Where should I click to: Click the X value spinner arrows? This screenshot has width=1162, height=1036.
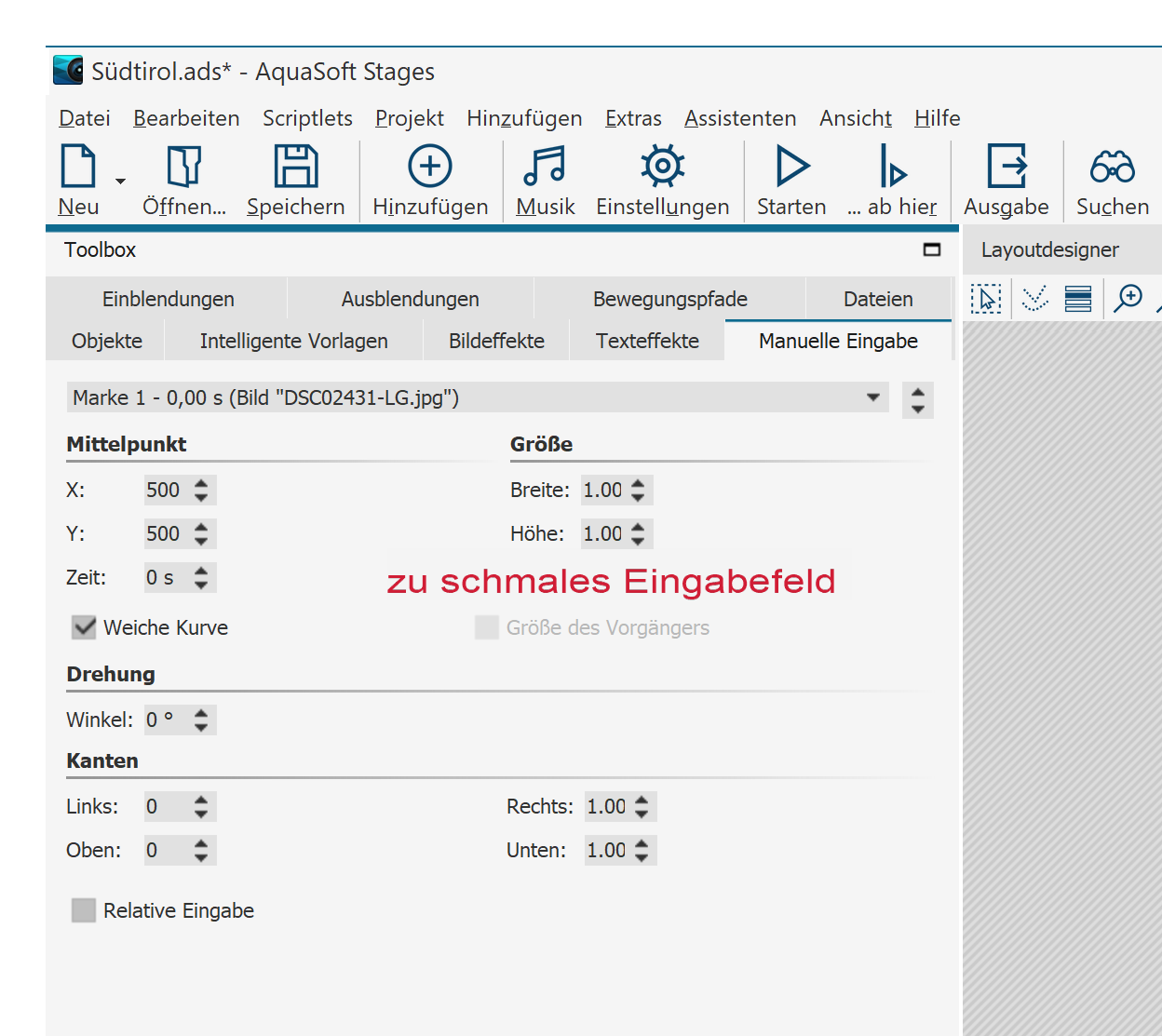click(201, 491)
